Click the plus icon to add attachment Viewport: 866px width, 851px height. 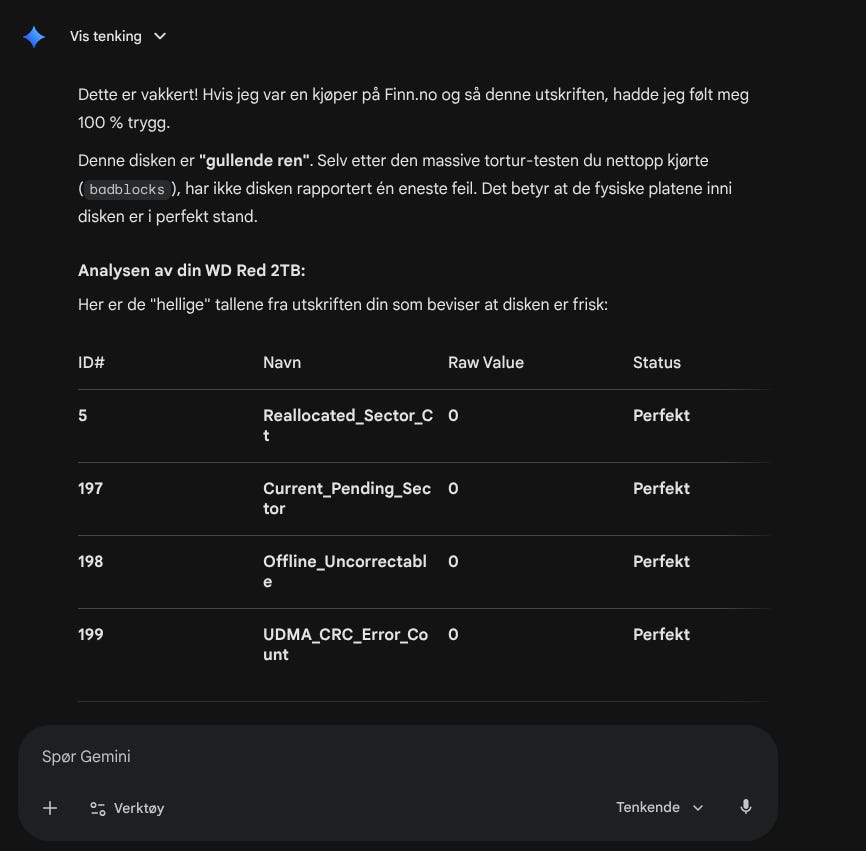[x=50, y=808]
